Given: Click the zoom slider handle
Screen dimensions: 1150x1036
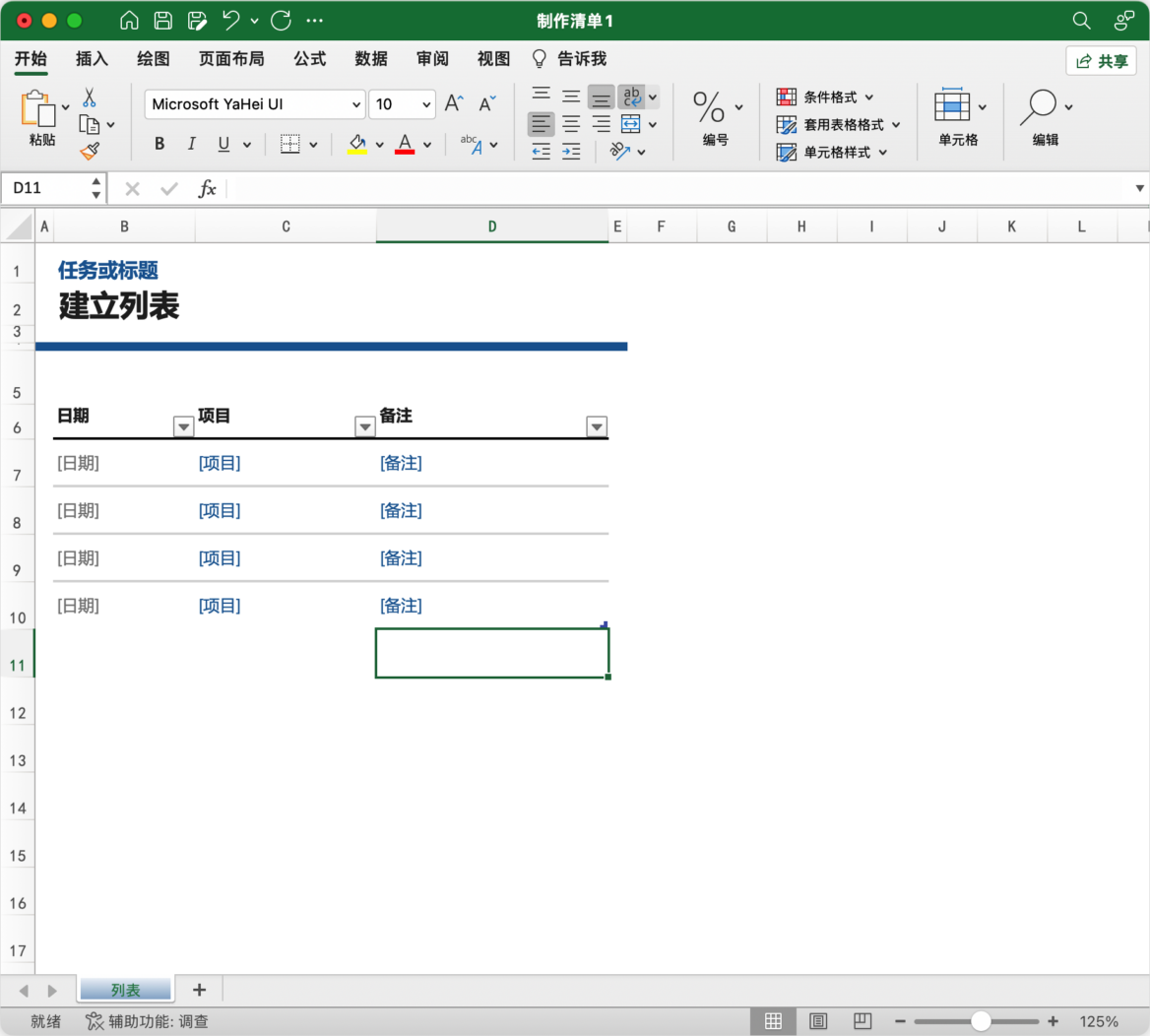Looking at the screenshot, I should coord(981,1021).
